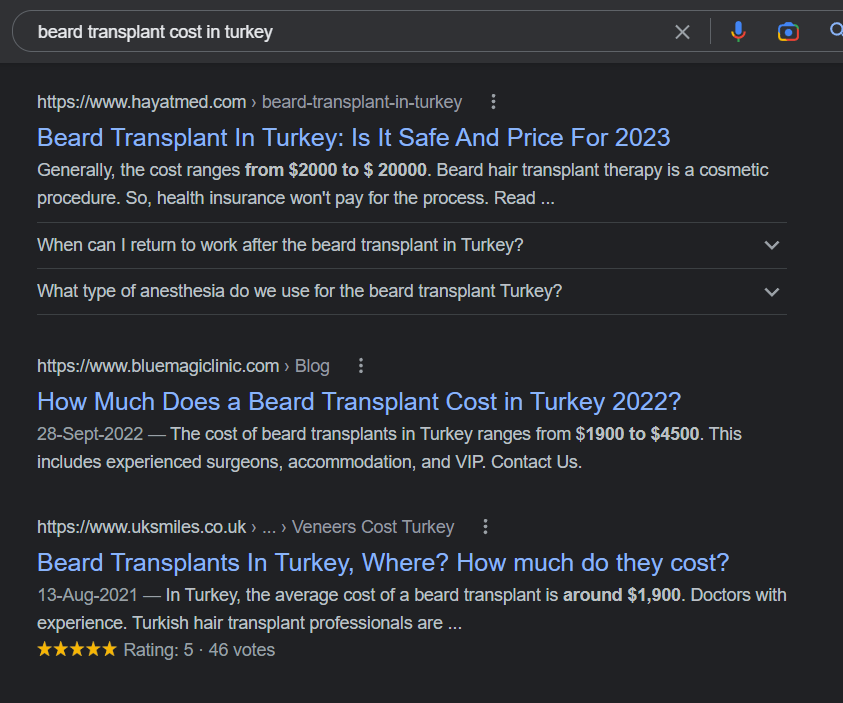The height and width of the screenshot is (703, 843).
Task: Start voice search with the microphone icon
Action: coord(738,32)
